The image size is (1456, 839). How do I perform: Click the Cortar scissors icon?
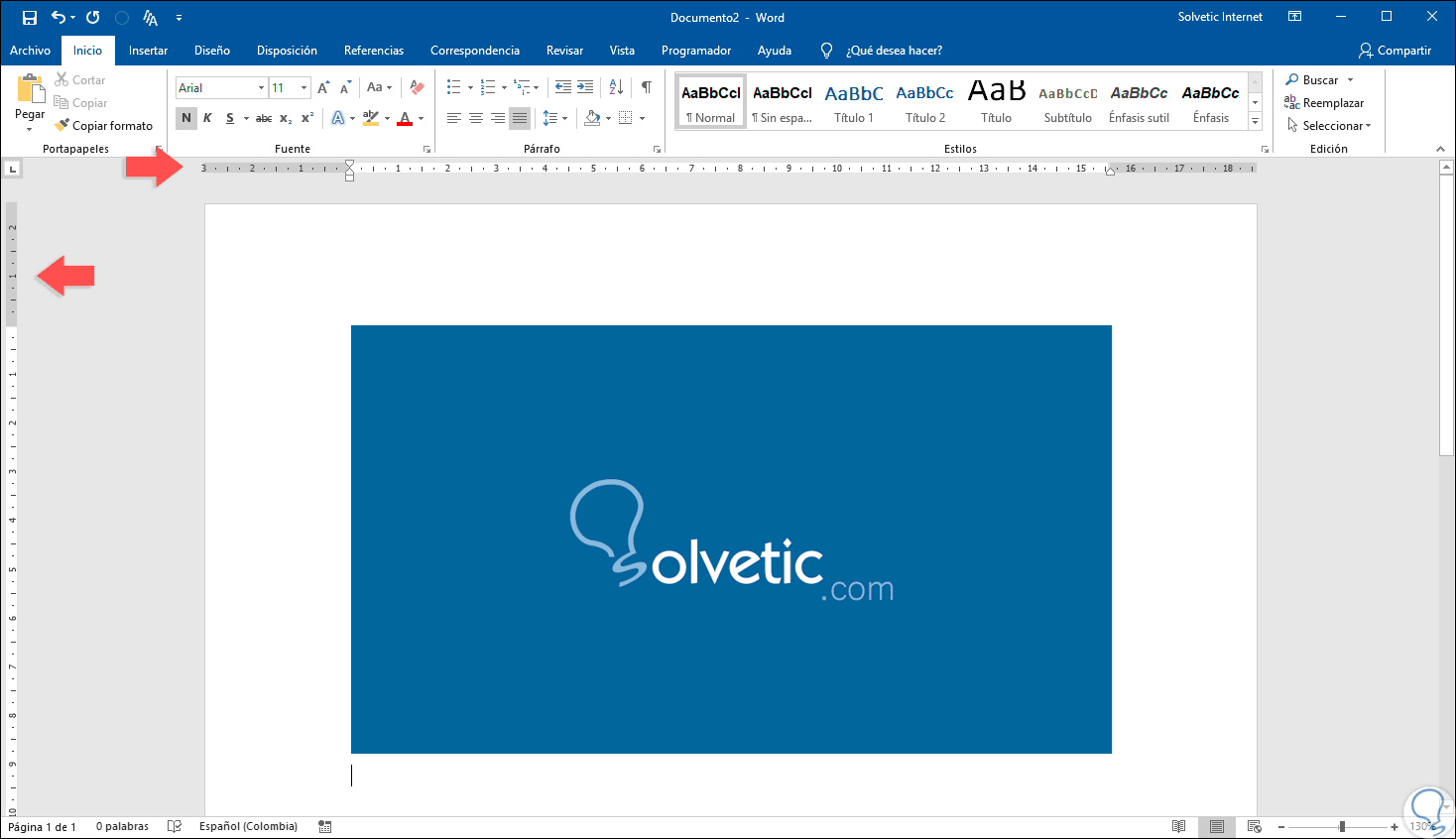(x=61, y=79)
